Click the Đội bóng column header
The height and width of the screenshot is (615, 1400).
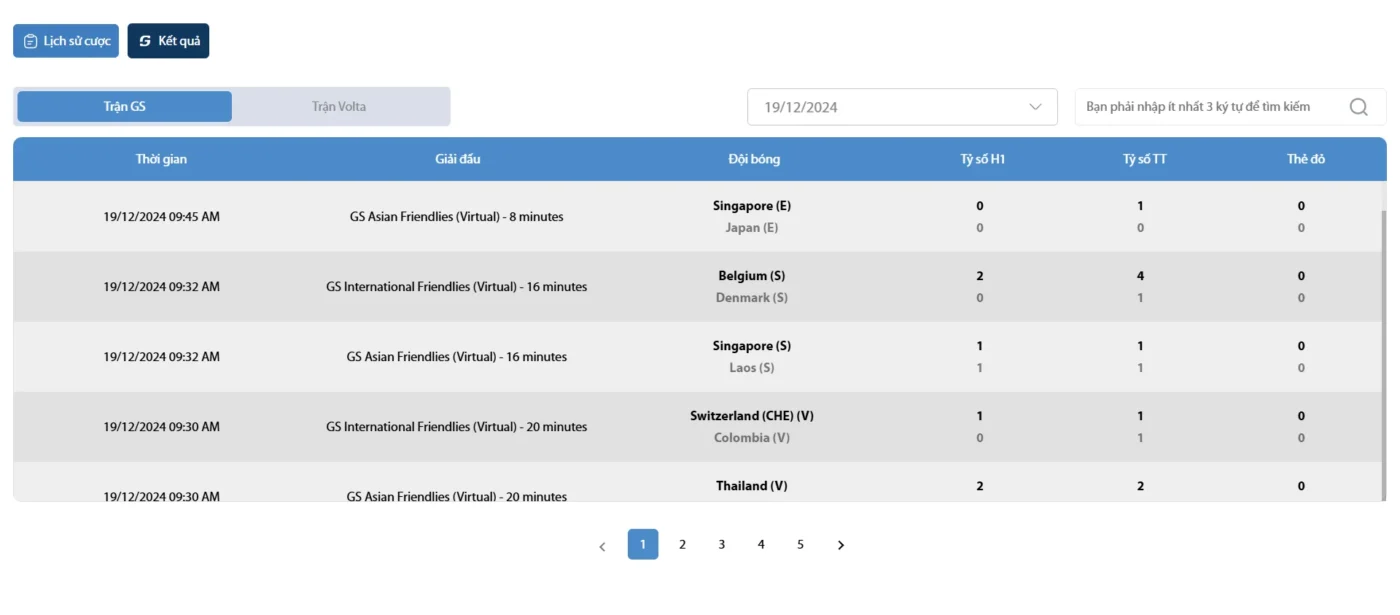754,159
